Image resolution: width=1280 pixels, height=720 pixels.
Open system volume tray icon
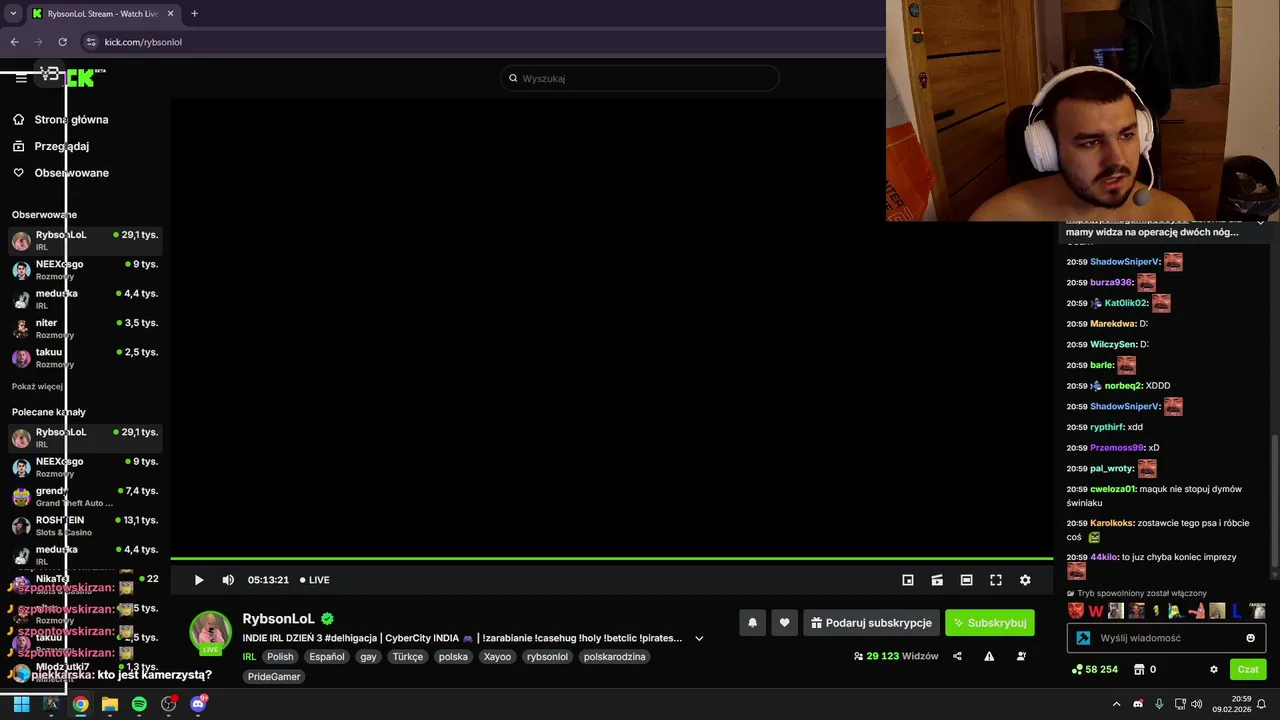click(x=1198, y=704)
